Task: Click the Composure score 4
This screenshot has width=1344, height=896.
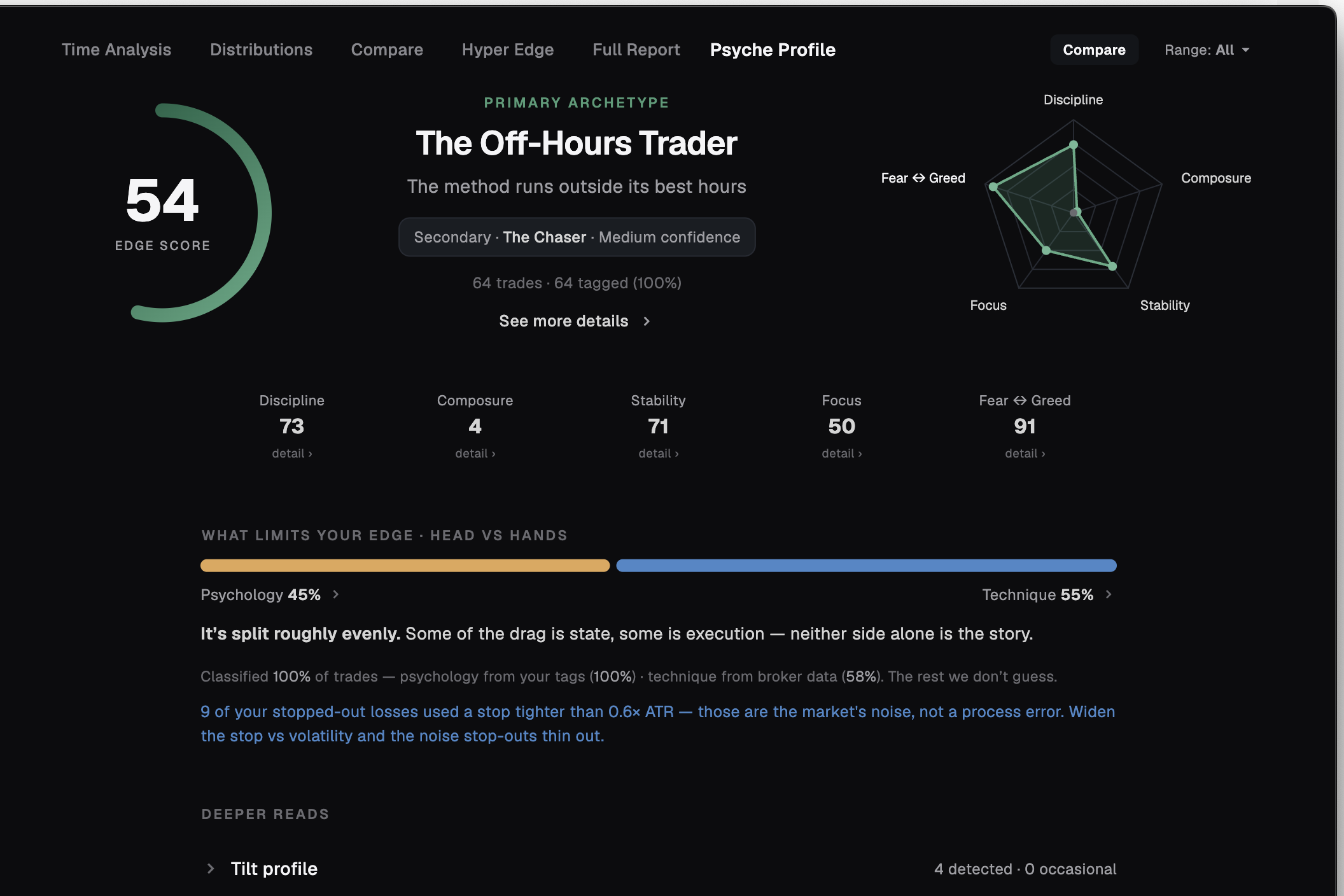Action: coord(475,426)
